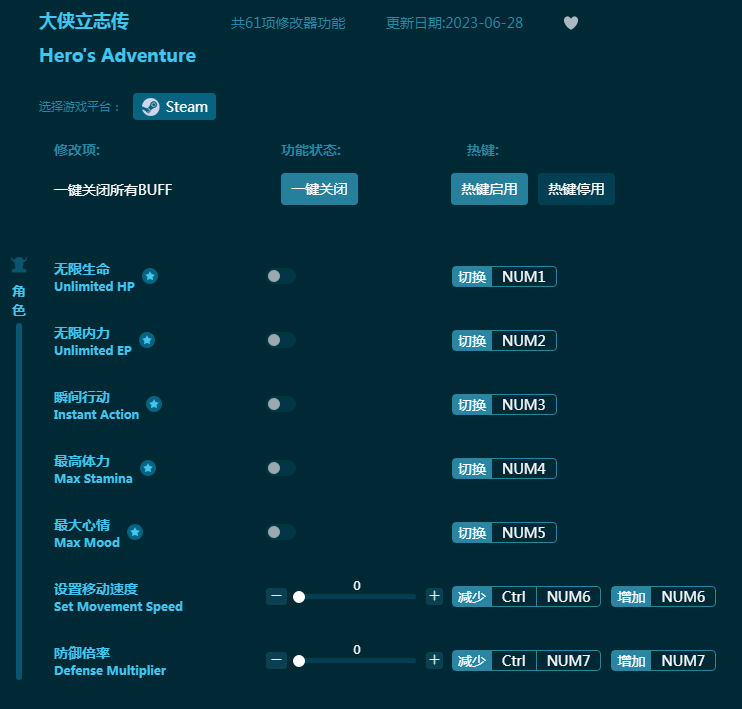
Task: Click plus button for Set Movement Speed
Action: click(434, 596)
